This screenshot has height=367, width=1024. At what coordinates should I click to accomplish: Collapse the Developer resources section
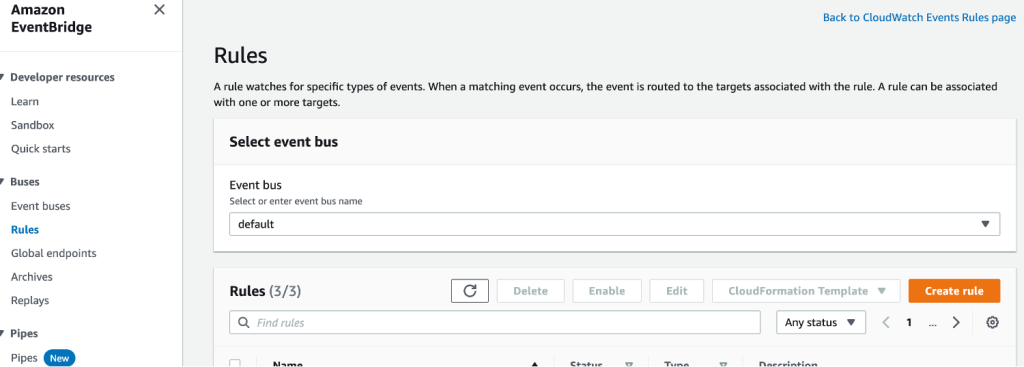(x=3, y=77)
